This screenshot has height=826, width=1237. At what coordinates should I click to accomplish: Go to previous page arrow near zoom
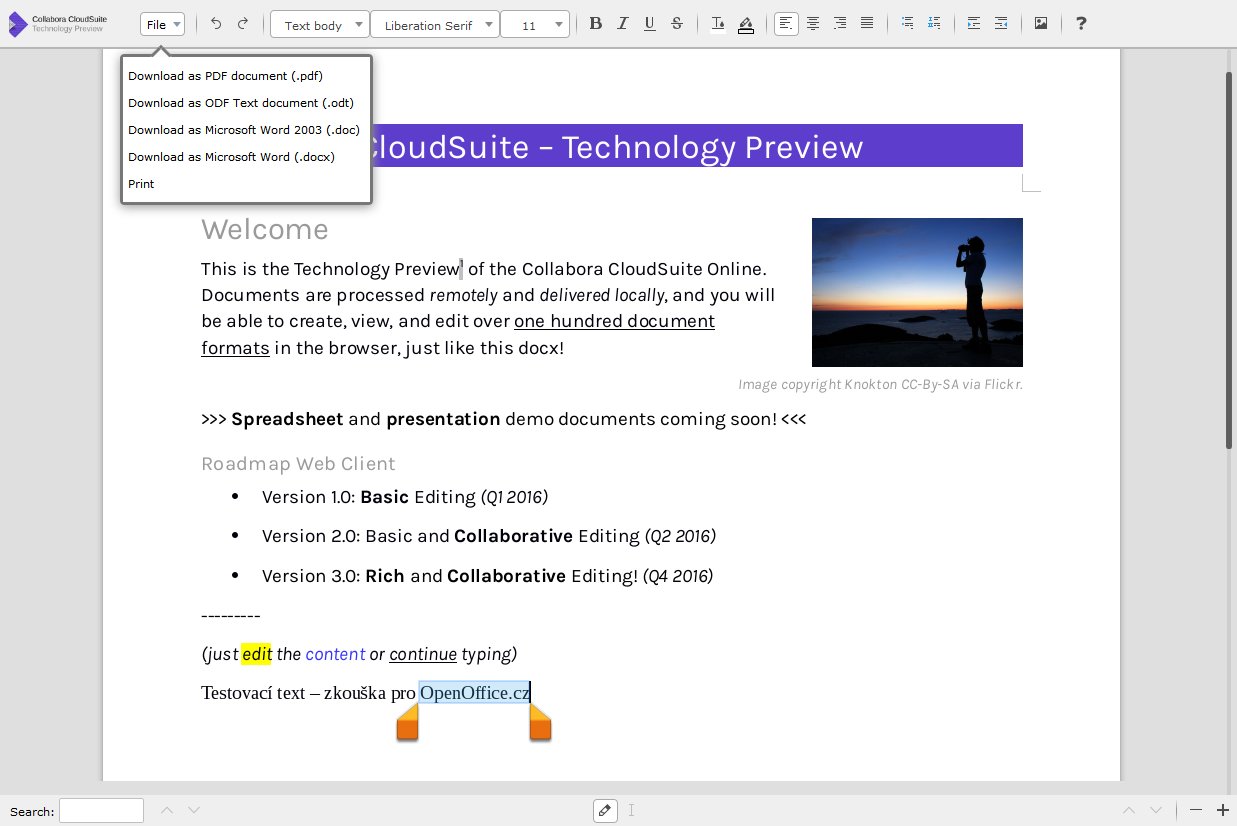pyautogui.click(x=1129, y=810)
